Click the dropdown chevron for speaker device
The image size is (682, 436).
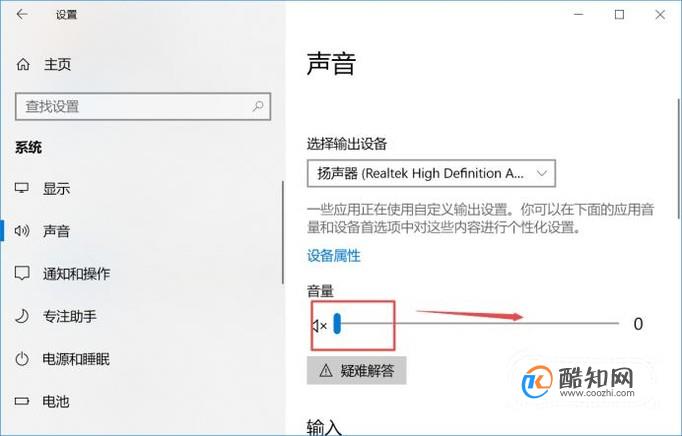coord(542,174)
